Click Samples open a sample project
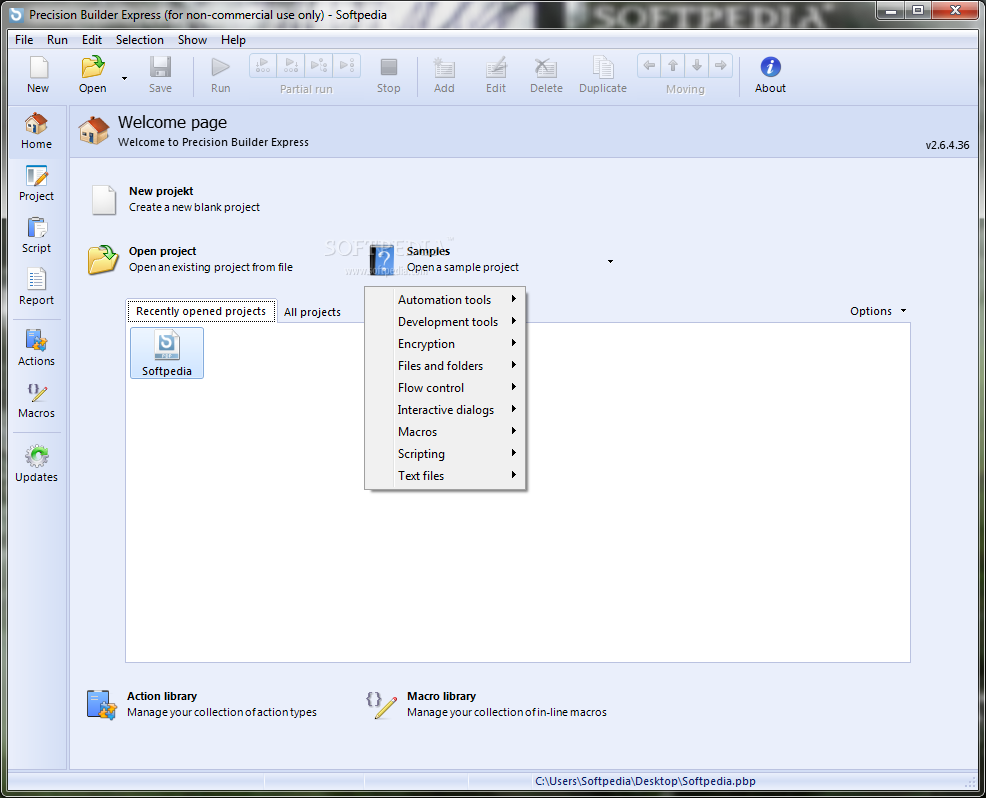Viewport: 986px width, 798px height. pos(445,259)
